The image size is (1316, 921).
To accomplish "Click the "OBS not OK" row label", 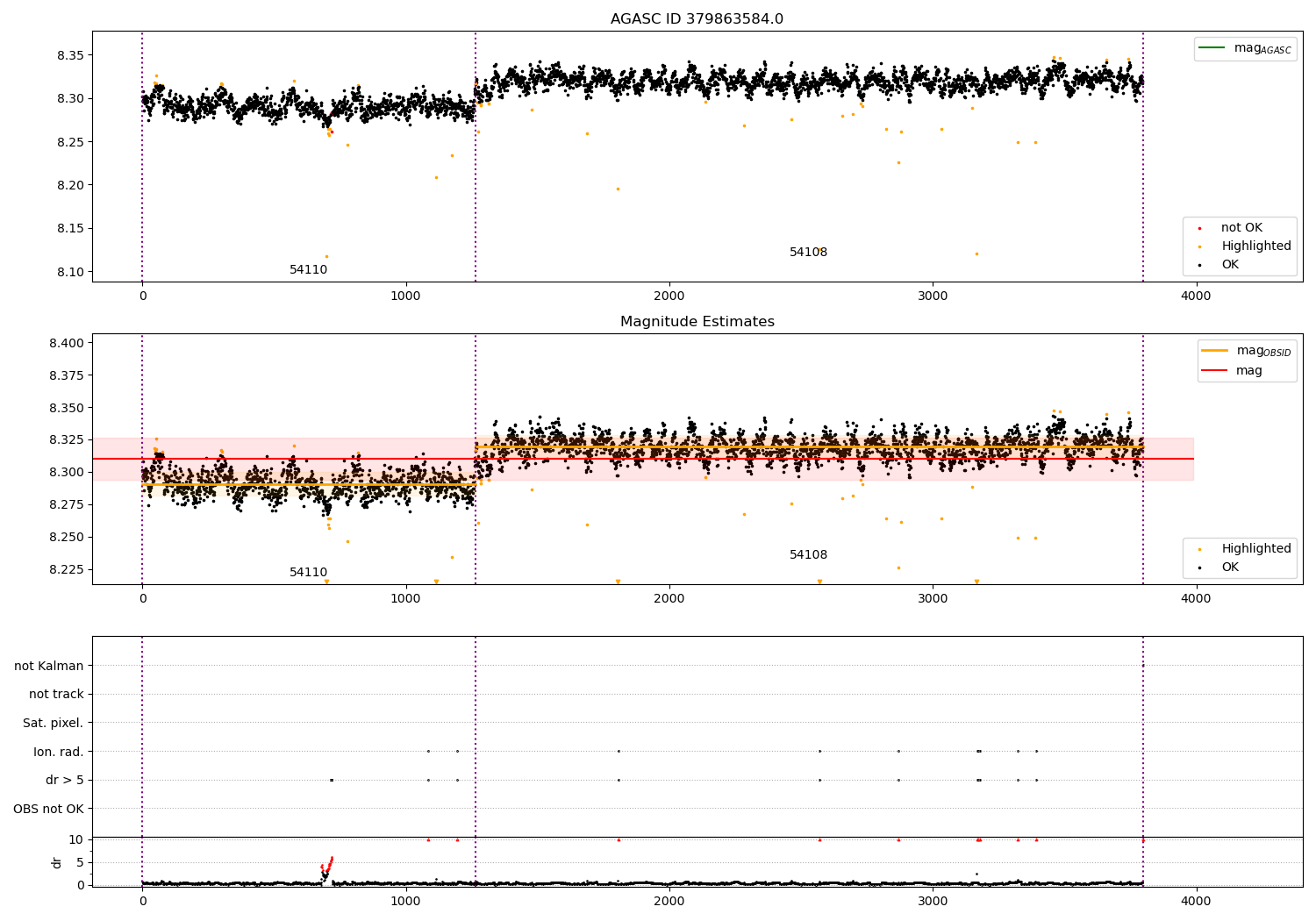I will coord(49,809).
